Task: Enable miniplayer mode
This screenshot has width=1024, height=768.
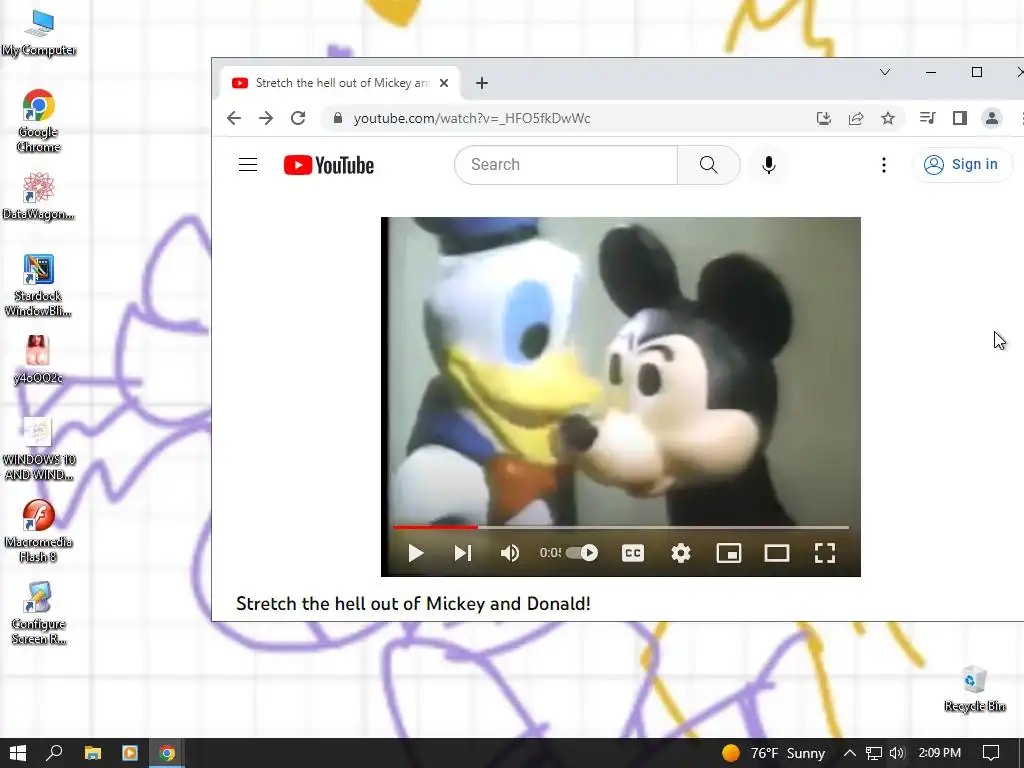Action: 729,553
